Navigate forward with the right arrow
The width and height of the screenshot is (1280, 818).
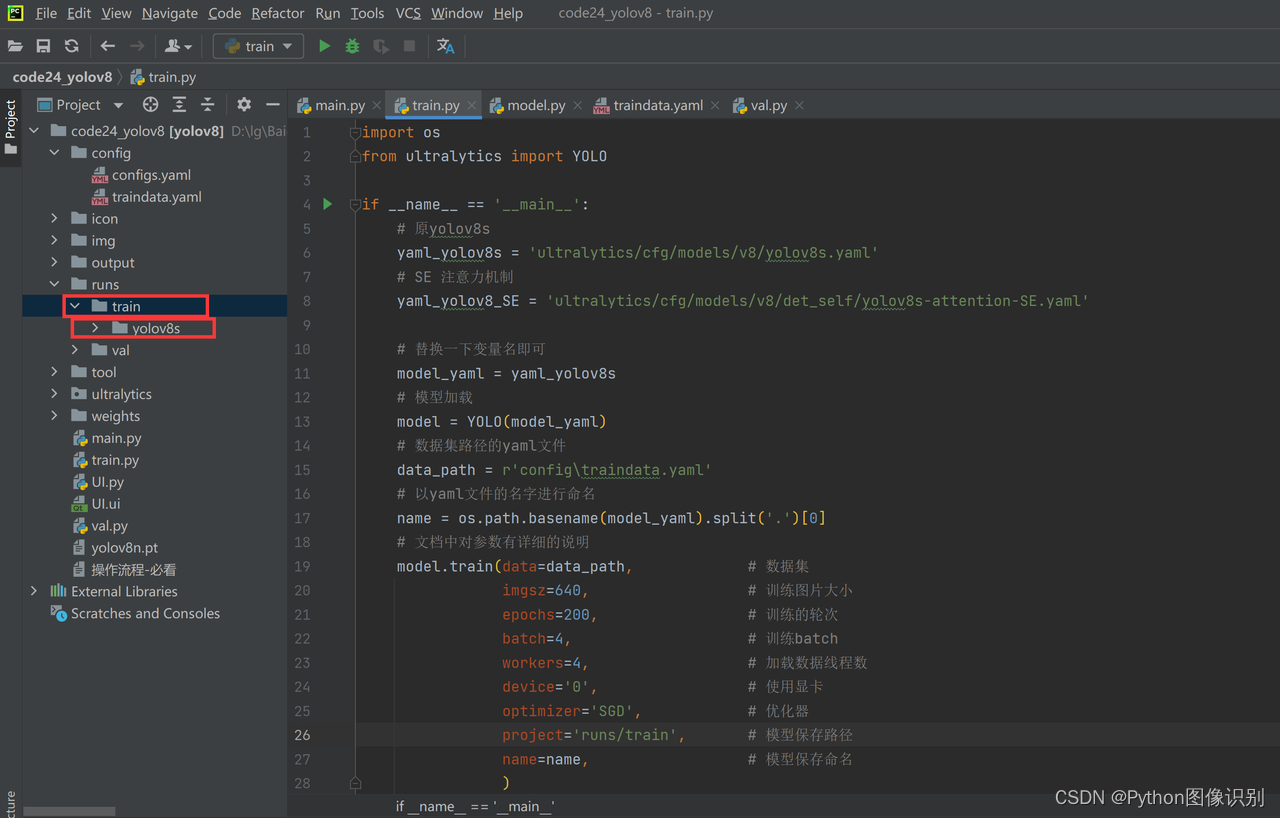pos(137,46)
